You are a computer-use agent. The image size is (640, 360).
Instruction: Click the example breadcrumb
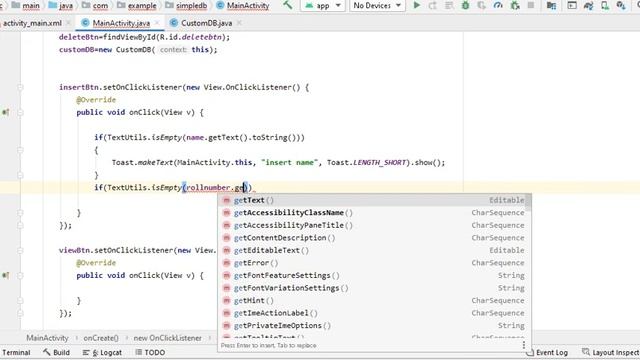[x=137, y=5]
